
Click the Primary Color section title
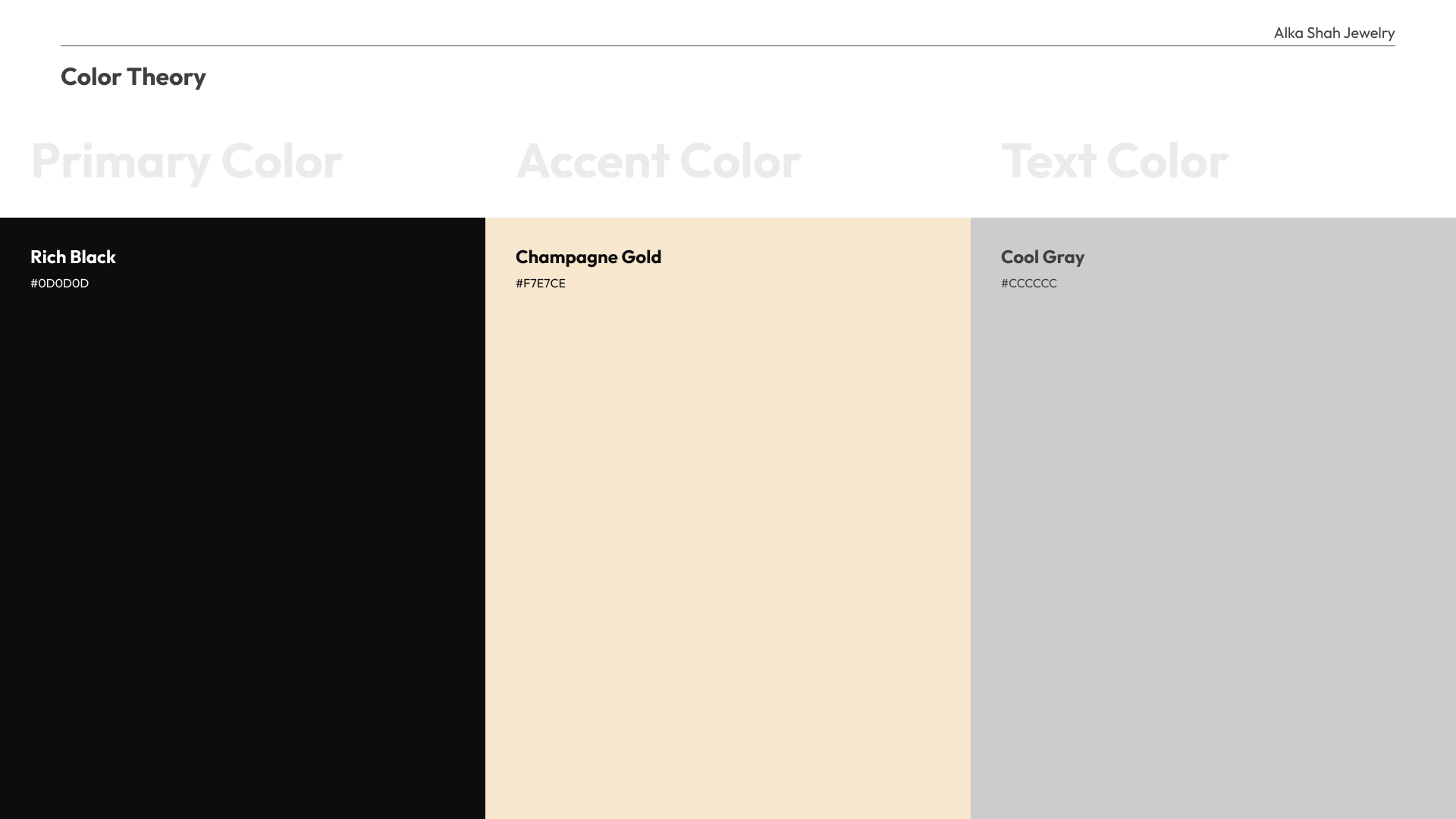point(187,161)
